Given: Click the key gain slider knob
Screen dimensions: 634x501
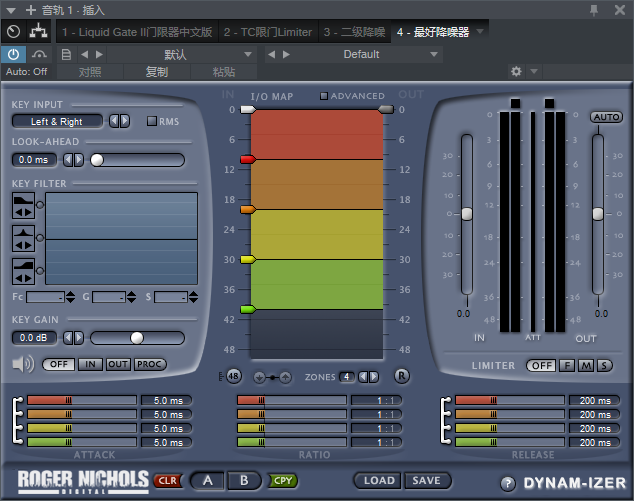Looking at the screenshot, I should tap(137, 338).
